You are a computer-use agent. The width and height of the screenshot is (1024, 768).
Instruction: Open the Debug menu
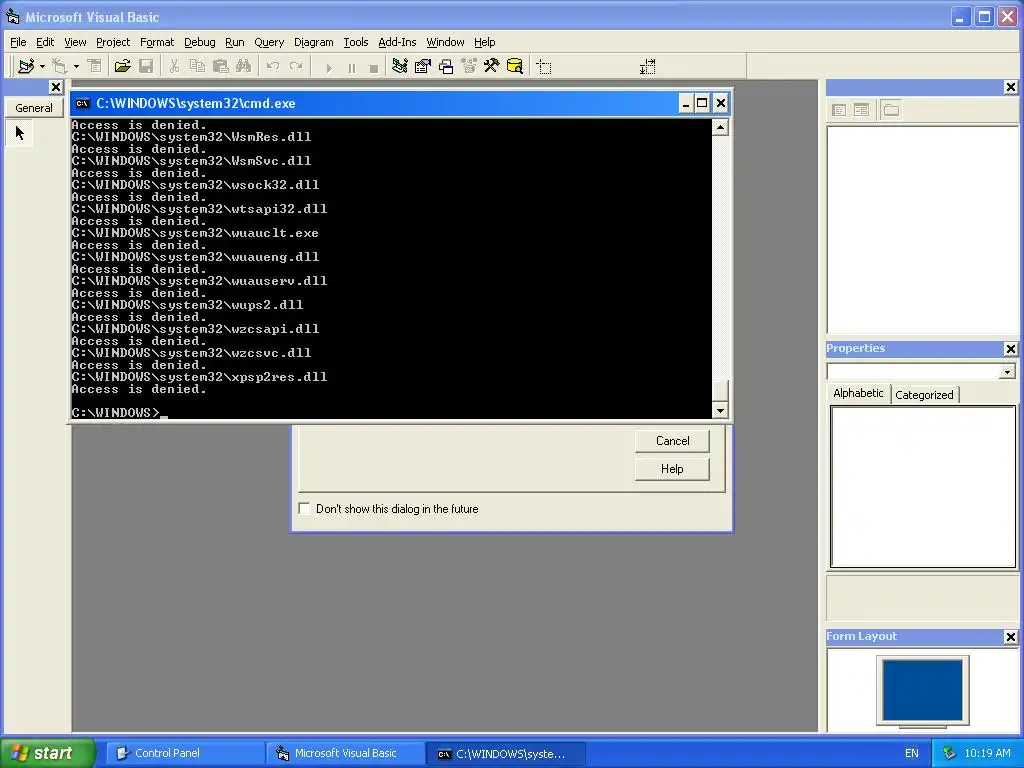click(x=199, y=42)
